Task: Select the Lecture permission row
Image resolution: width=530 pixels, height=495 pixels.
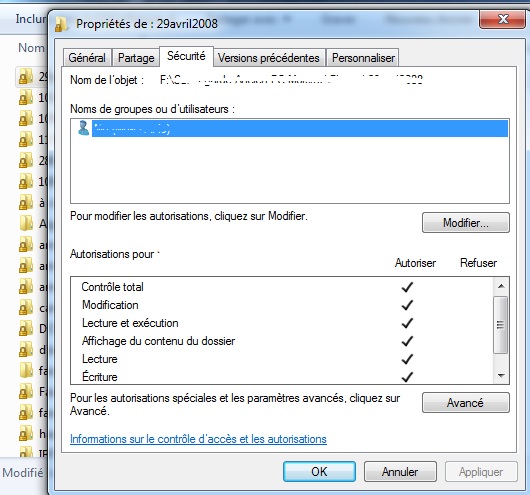Action: (x=281, y=359)
